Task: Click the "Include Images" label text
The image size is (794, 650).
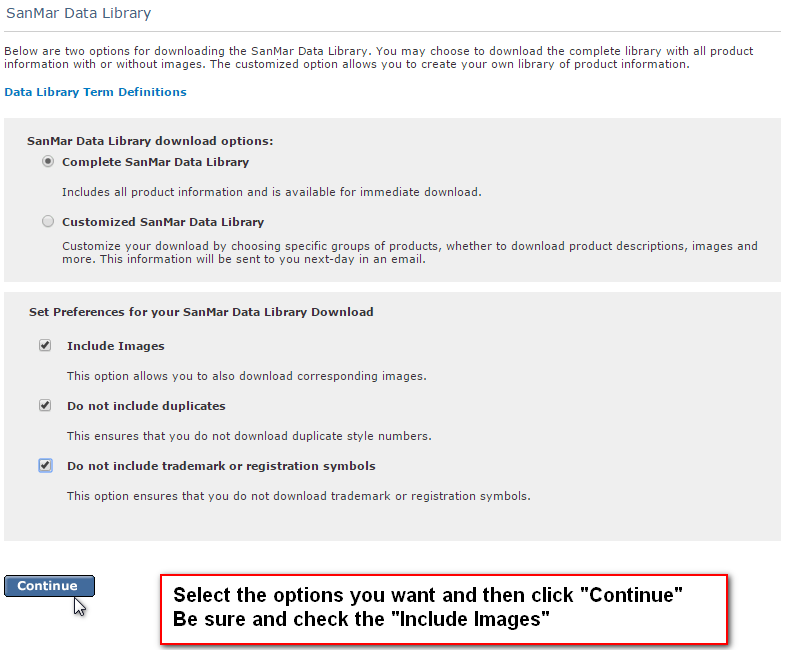Action: pos(116,346)
